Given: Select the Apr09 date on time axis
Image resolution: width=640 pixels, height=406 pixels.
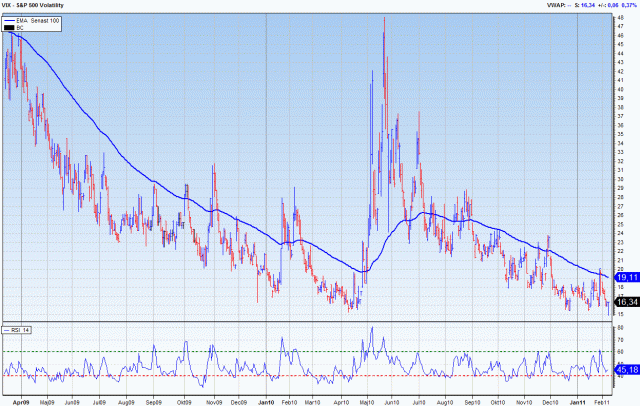Looking at the screenshot, I should tap(18, 401).
